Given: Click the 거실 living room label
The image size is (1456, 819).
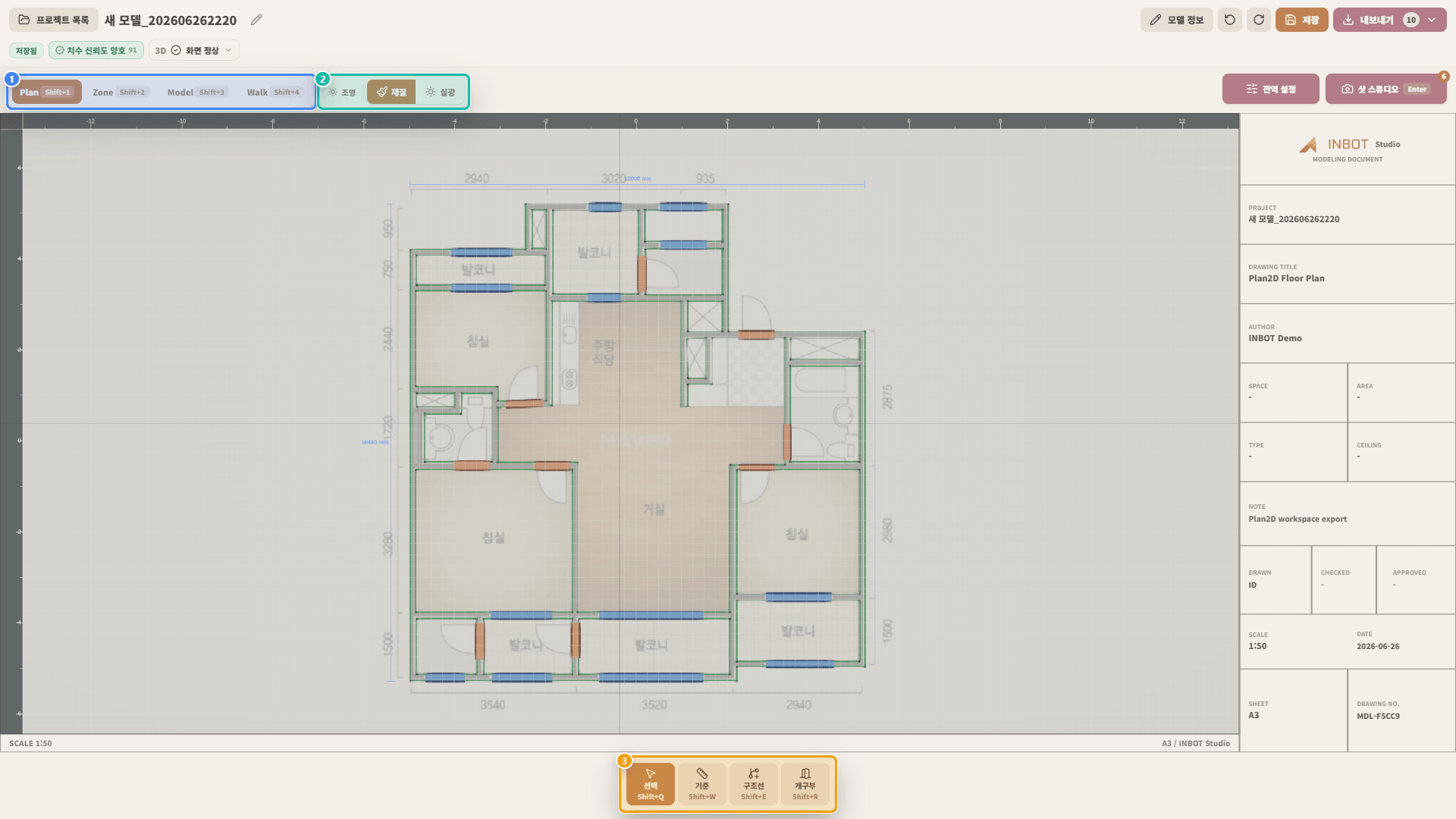Looking at the screenshot, I should click(654, 509).
